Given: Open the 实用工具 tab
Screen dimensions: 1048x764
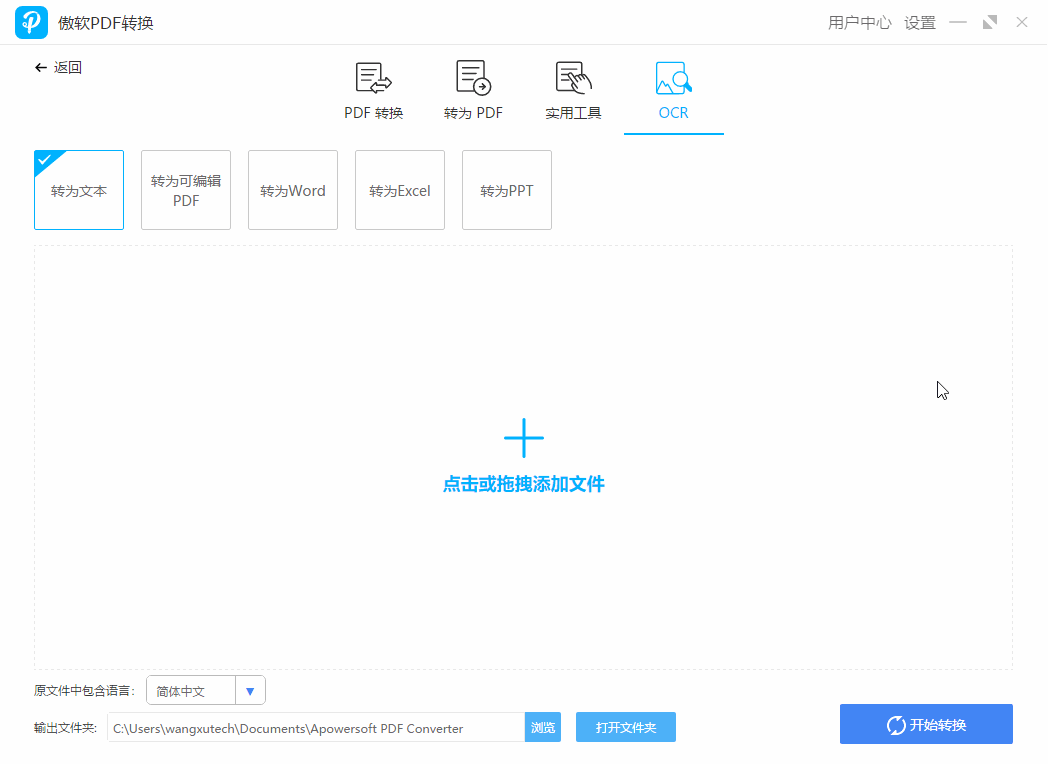Looking at the screenshot, I should 573,92.
